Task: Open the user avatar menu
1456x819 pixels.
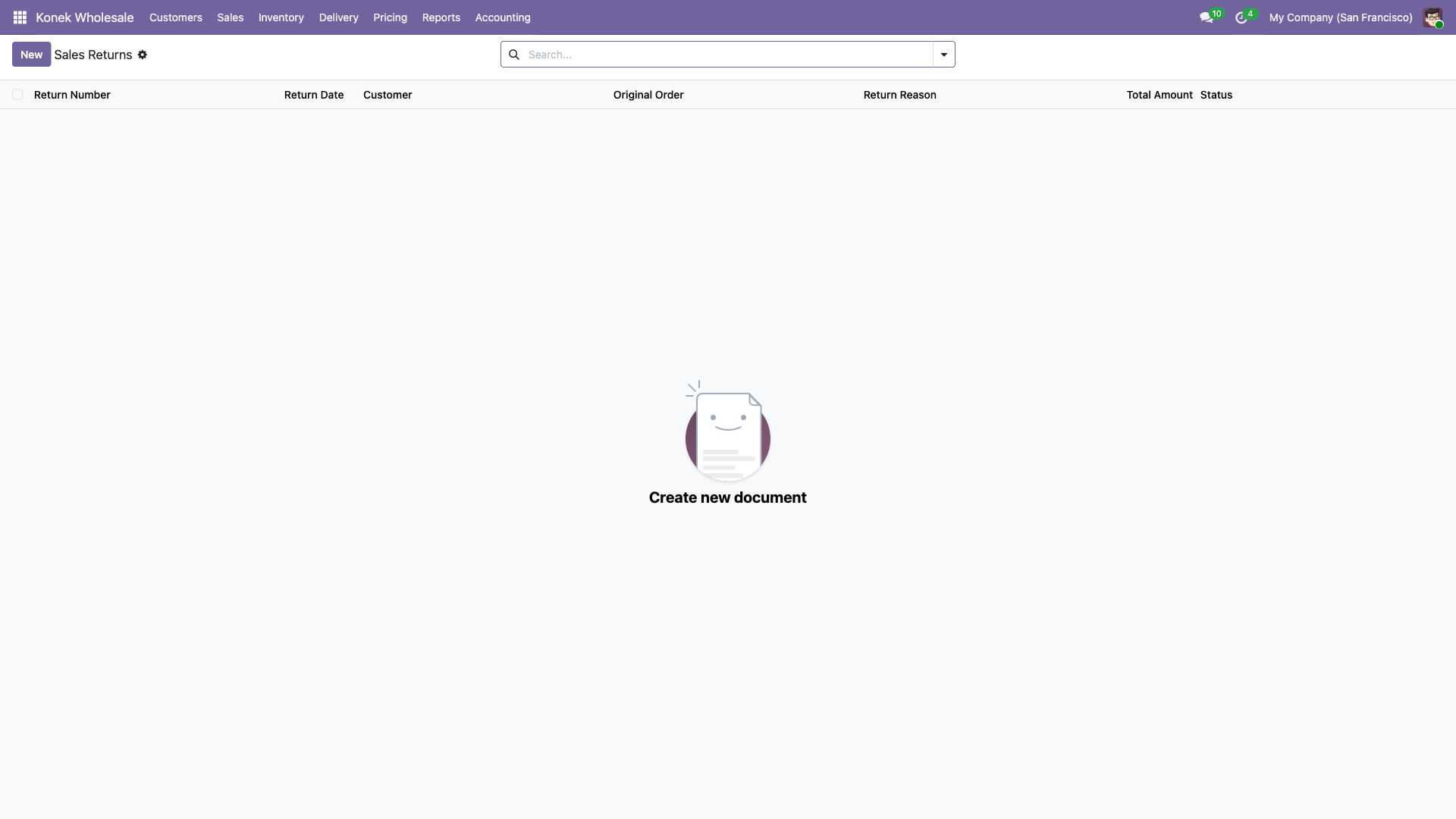Action: 1432,17
